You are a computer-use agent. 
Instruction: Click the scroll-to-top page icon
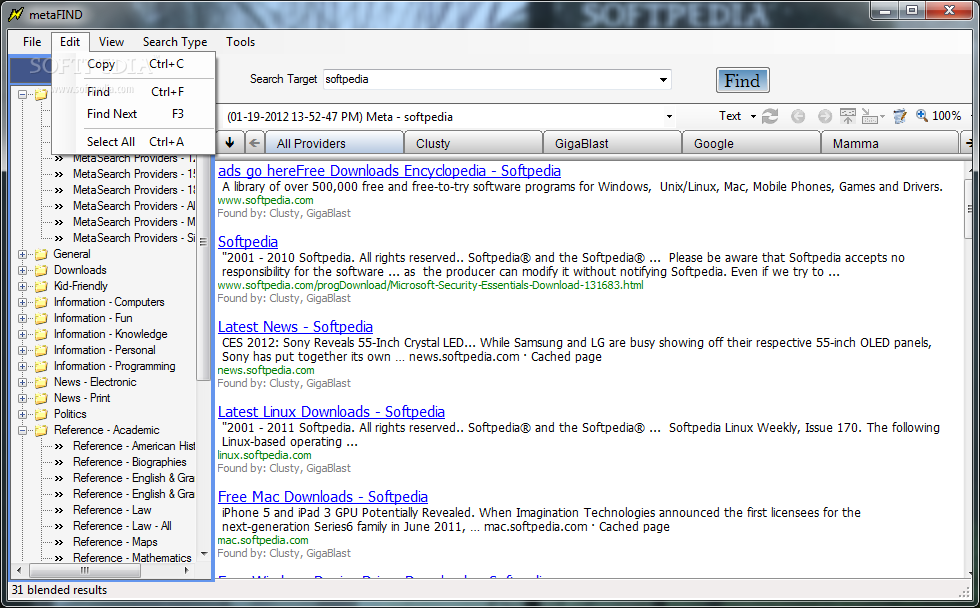point(848,116)
